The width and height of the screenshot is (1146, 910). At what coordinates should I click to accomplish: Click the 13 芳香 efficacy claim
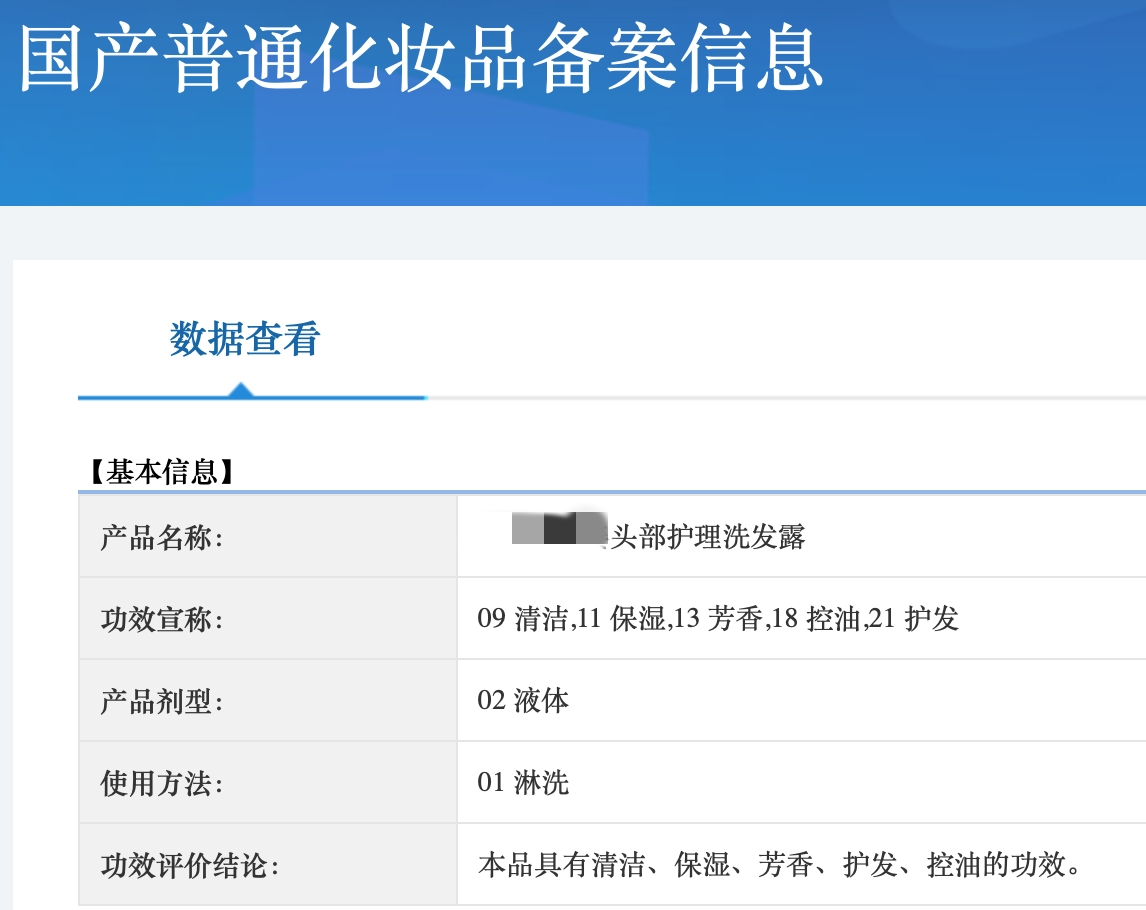point(718,619)
